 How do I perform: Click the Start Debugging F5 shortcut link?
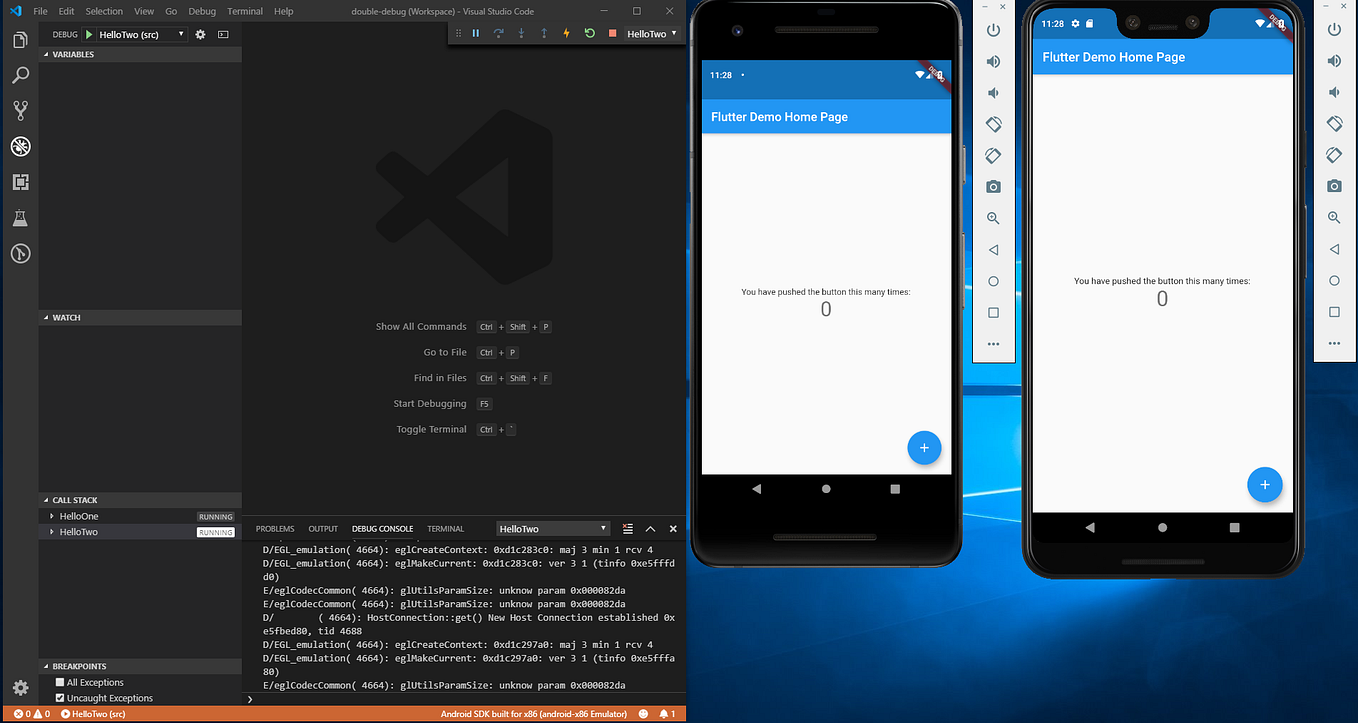[430, 403]
